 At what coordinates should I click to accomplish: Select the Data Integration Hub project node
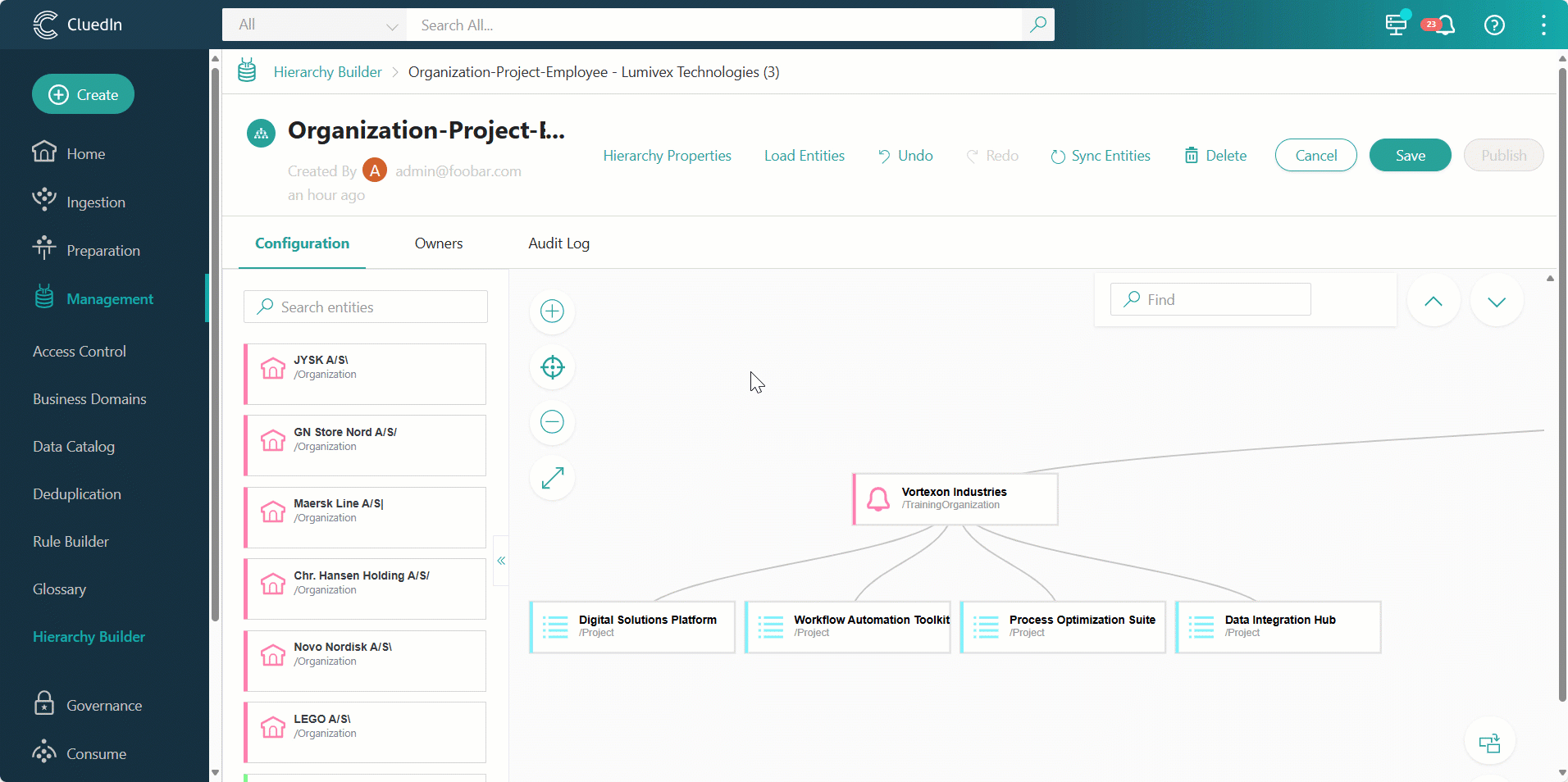[x=1279, y=627]
